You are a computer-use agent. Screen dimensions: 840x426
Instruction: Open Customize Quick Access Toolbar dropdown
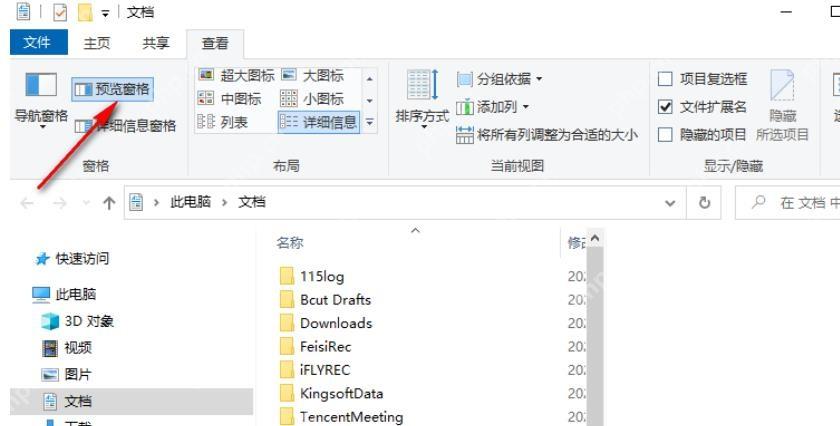[105, 14]
